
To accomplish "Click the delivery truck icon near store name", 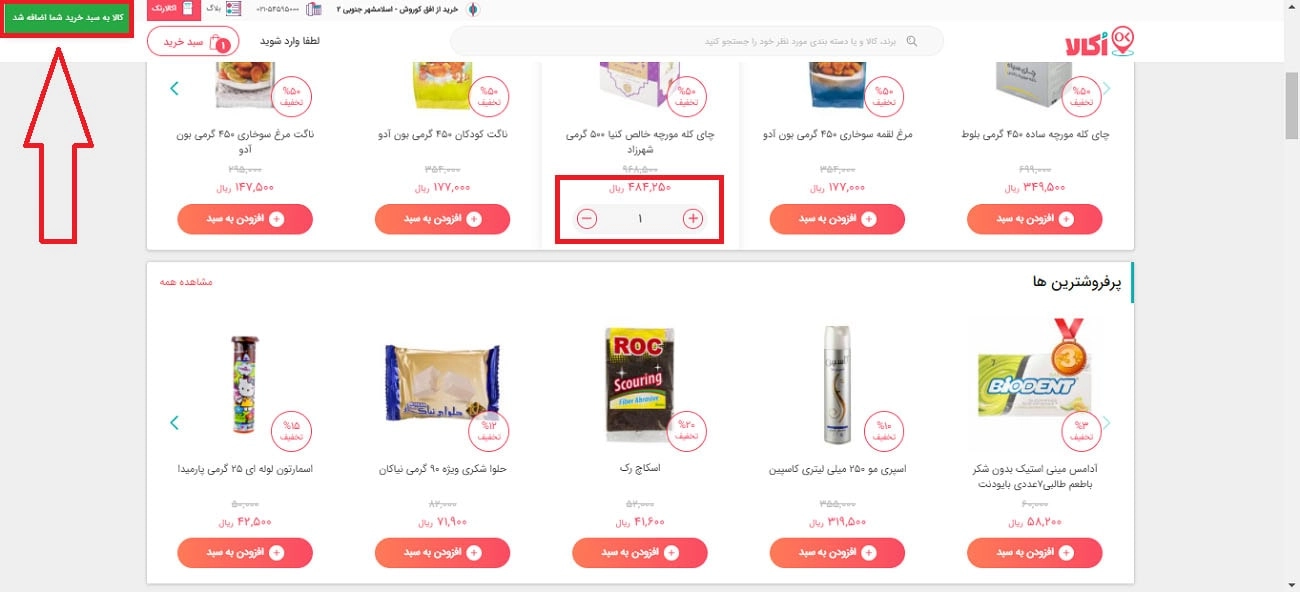I will [x=474, y=9].
